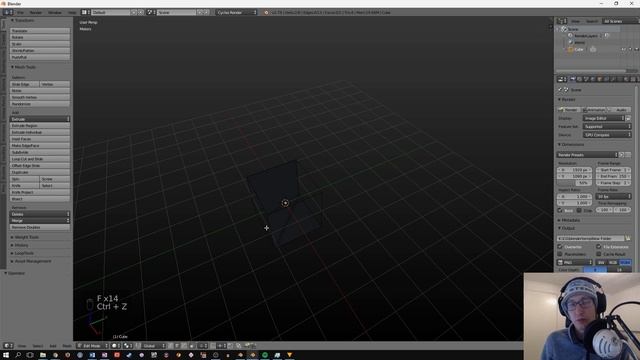Open the outliner editor type selector icon

(x=562, y=21)
